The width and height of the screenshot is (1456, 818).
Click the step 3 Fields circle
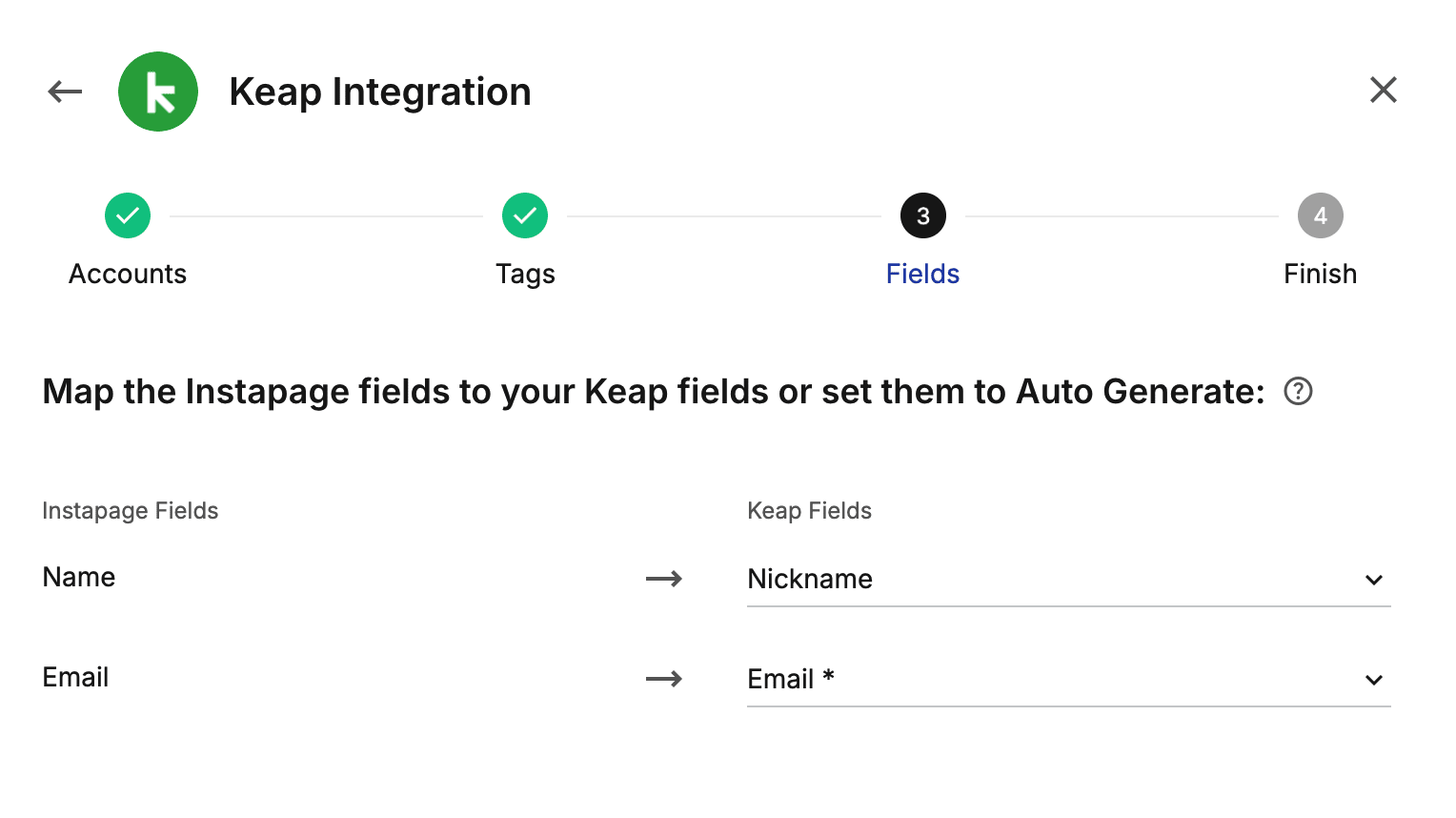[923, 215]
